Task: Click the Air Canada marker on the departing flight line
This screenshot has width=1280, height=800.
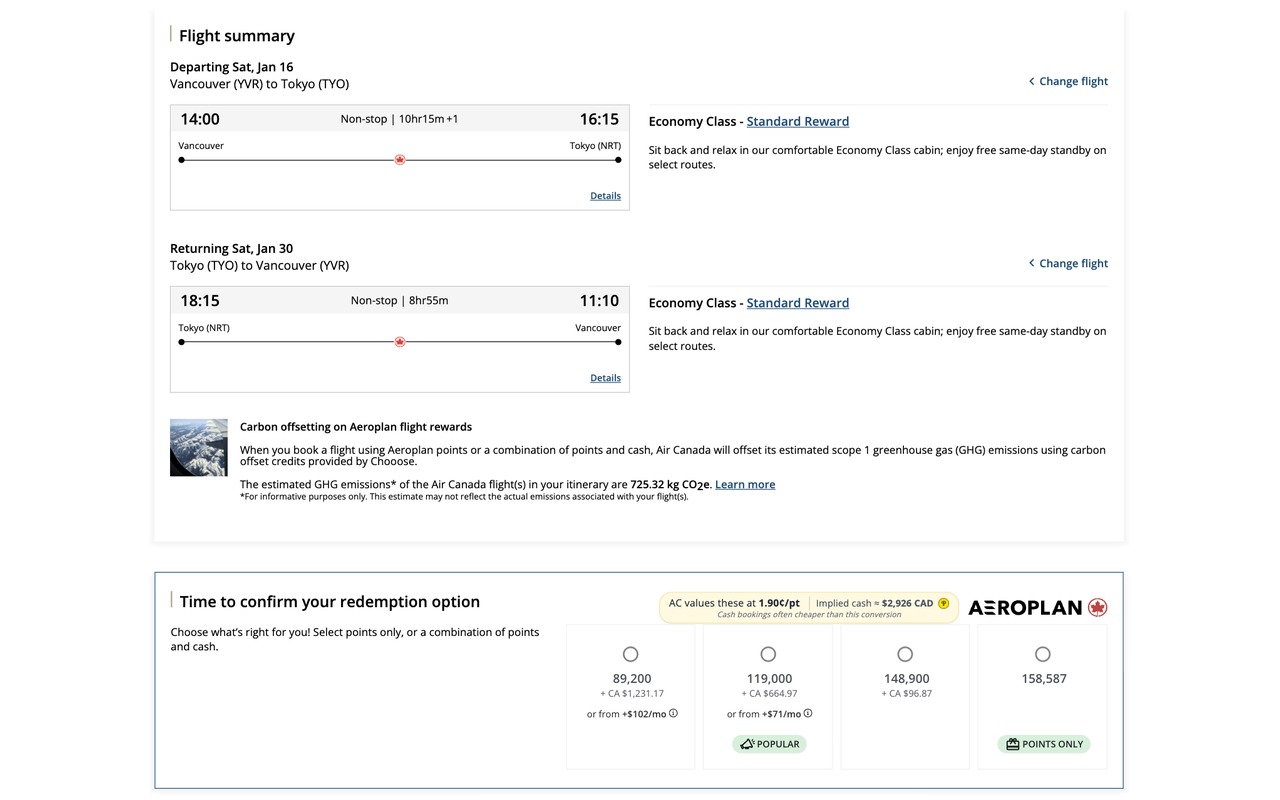Action: point(400,160)
